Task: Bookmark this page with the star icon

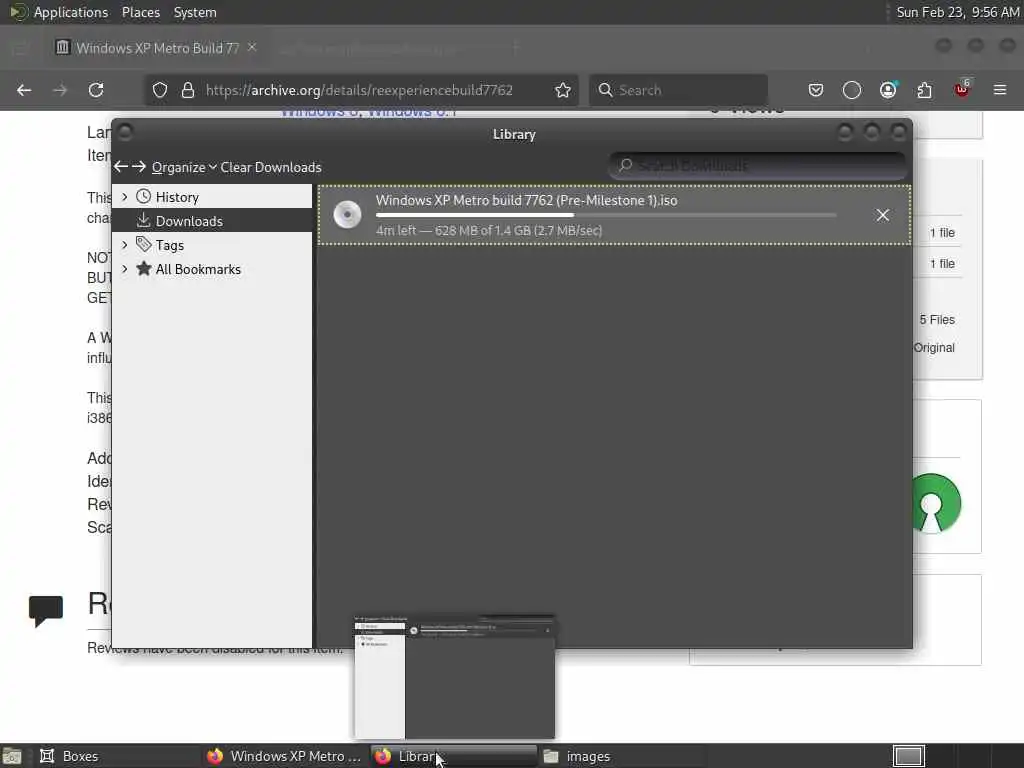Action: (x=563, y=90)
